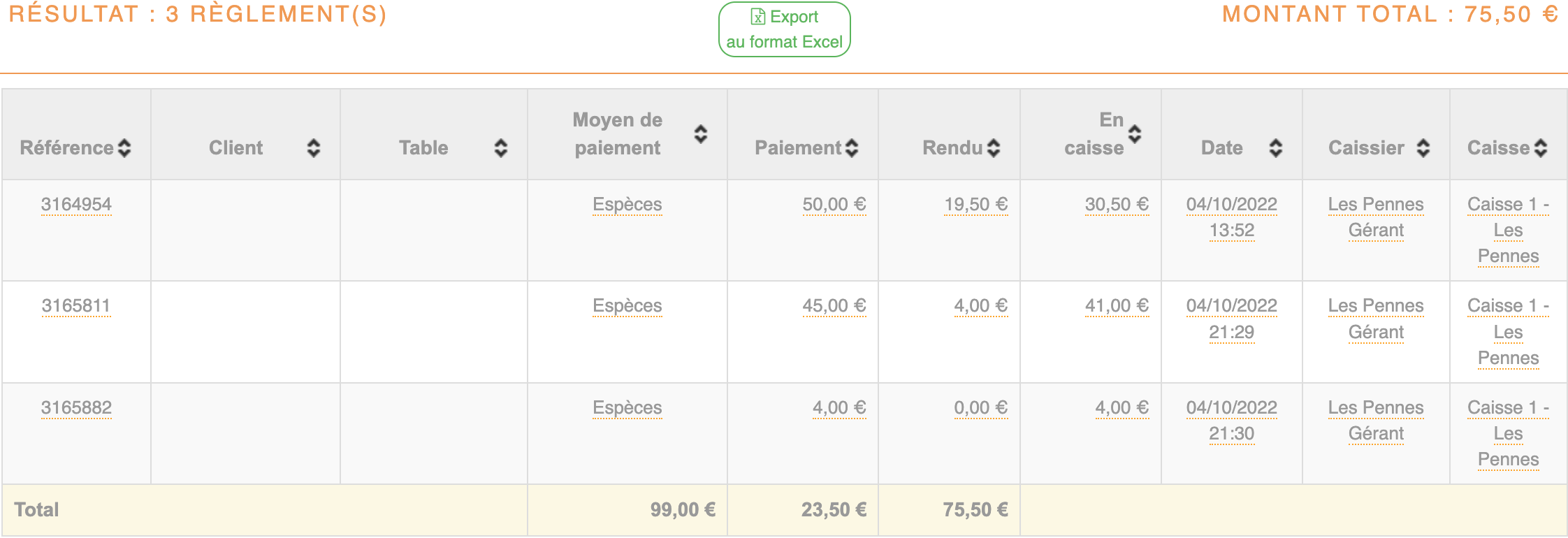Sort by Table column arrows icon
Viewport: 1568px width, 538px height.
point(500,148)
